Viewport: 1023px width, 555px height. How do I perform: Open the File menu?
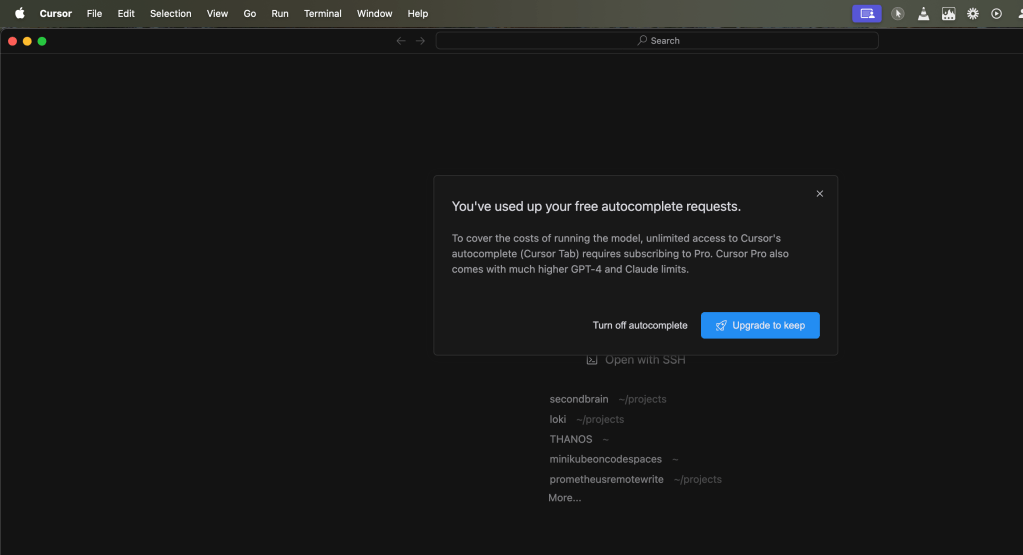tap(95, 13)
